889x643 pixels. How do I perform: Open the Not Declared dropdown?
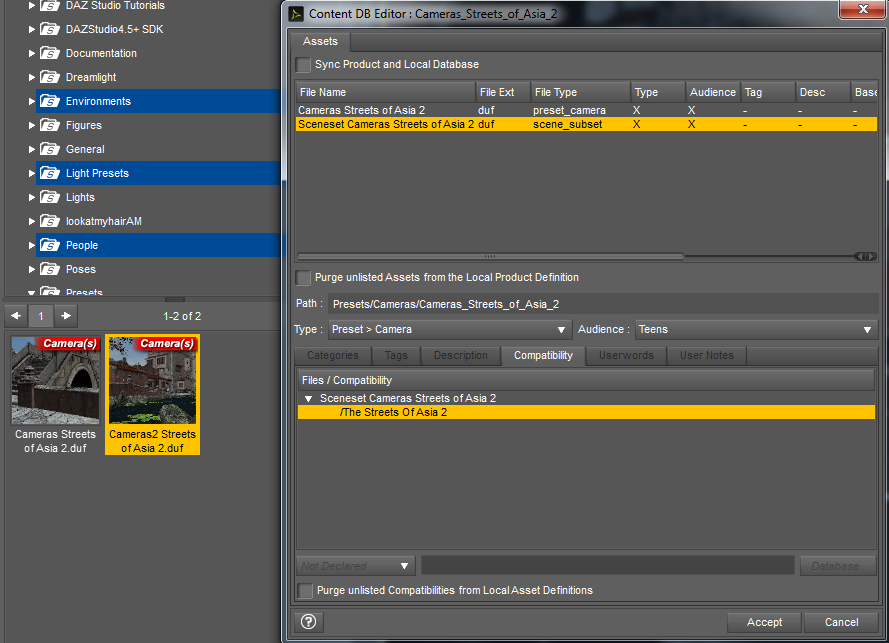(x=355, y=566)
